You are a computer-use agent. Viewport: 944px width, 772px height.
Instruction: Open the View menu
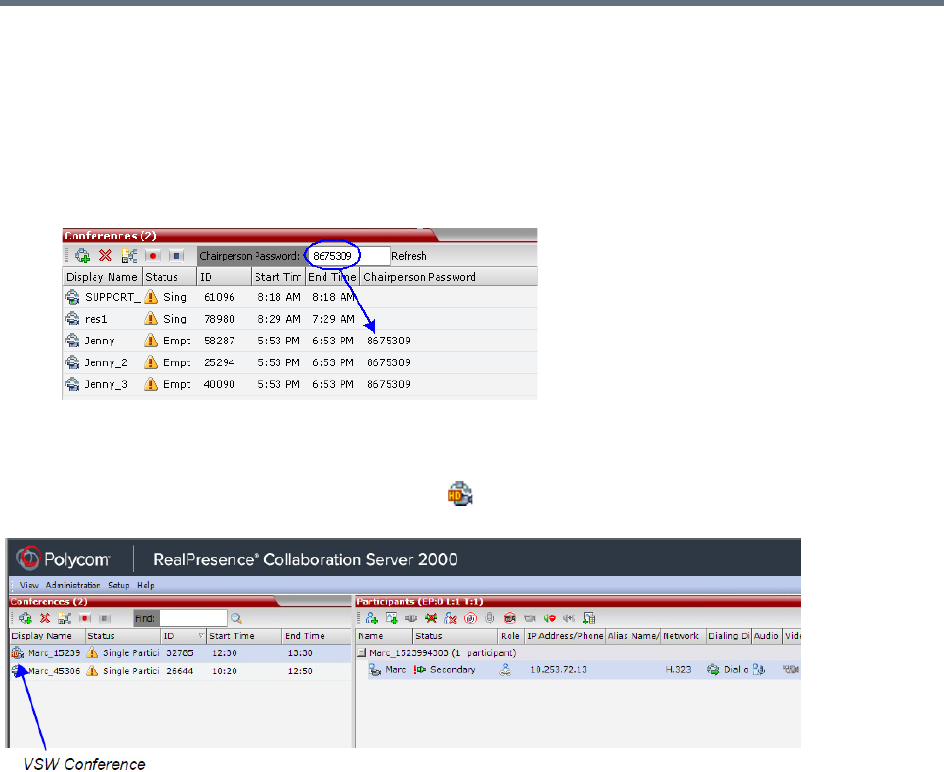[x=29, y=585]
